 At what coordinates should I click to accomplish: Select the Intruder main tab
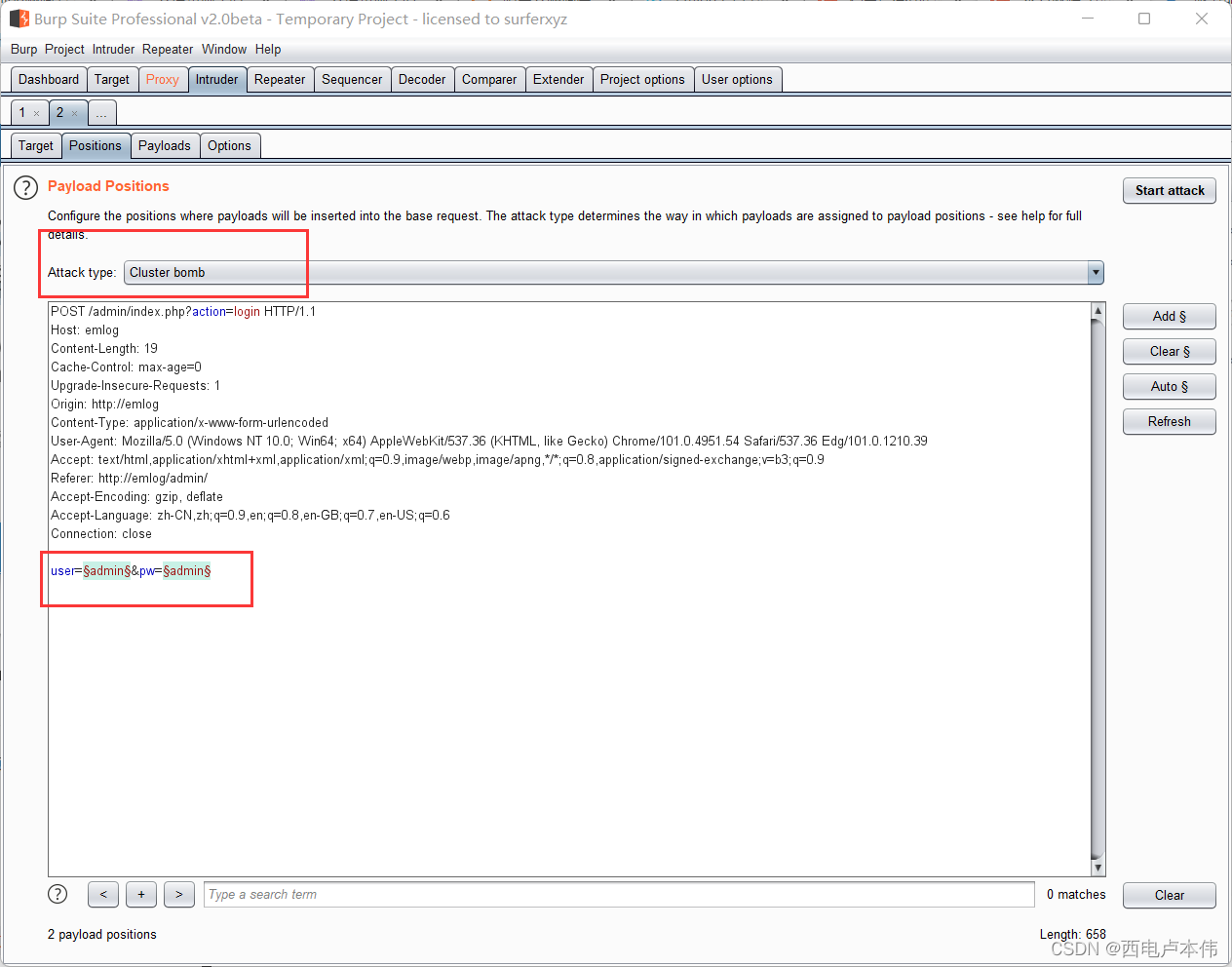(x=216, y=80)
